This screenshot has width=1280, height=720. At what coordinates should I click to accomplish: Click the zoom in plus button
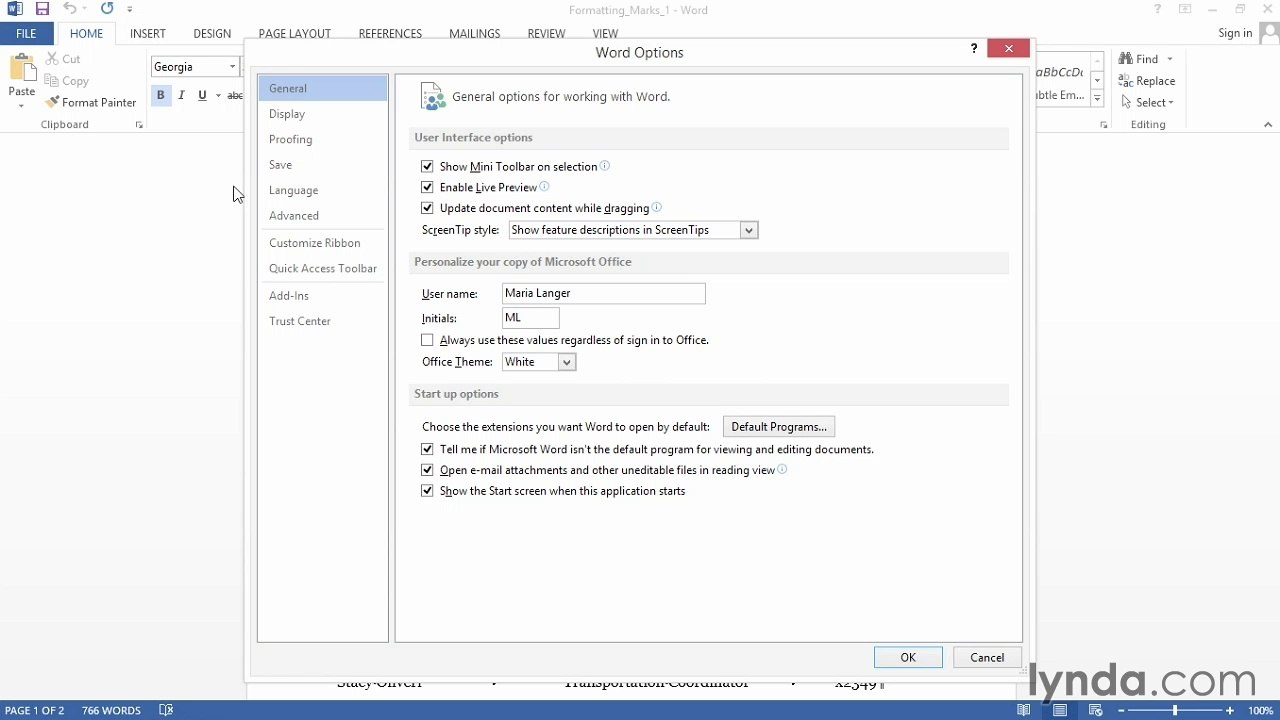click(x=1230, y=710)
